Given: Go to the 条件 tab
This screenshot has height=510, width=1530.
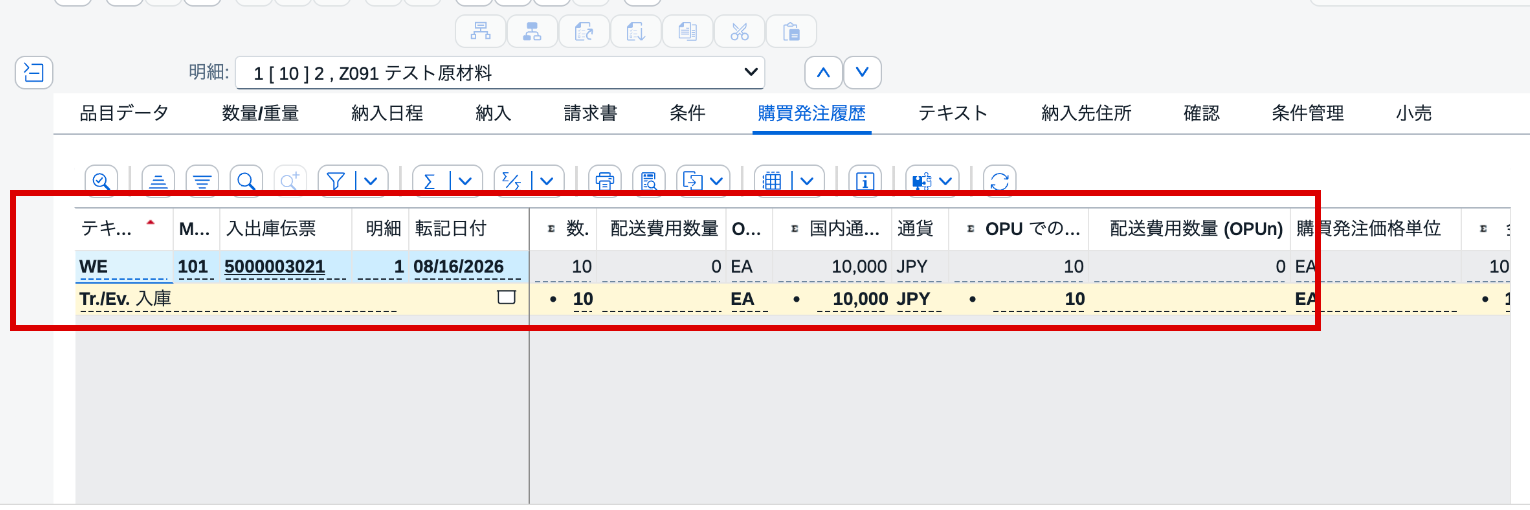Looking at the screenshot, I should pyautogui.click(x=687, y=114).
